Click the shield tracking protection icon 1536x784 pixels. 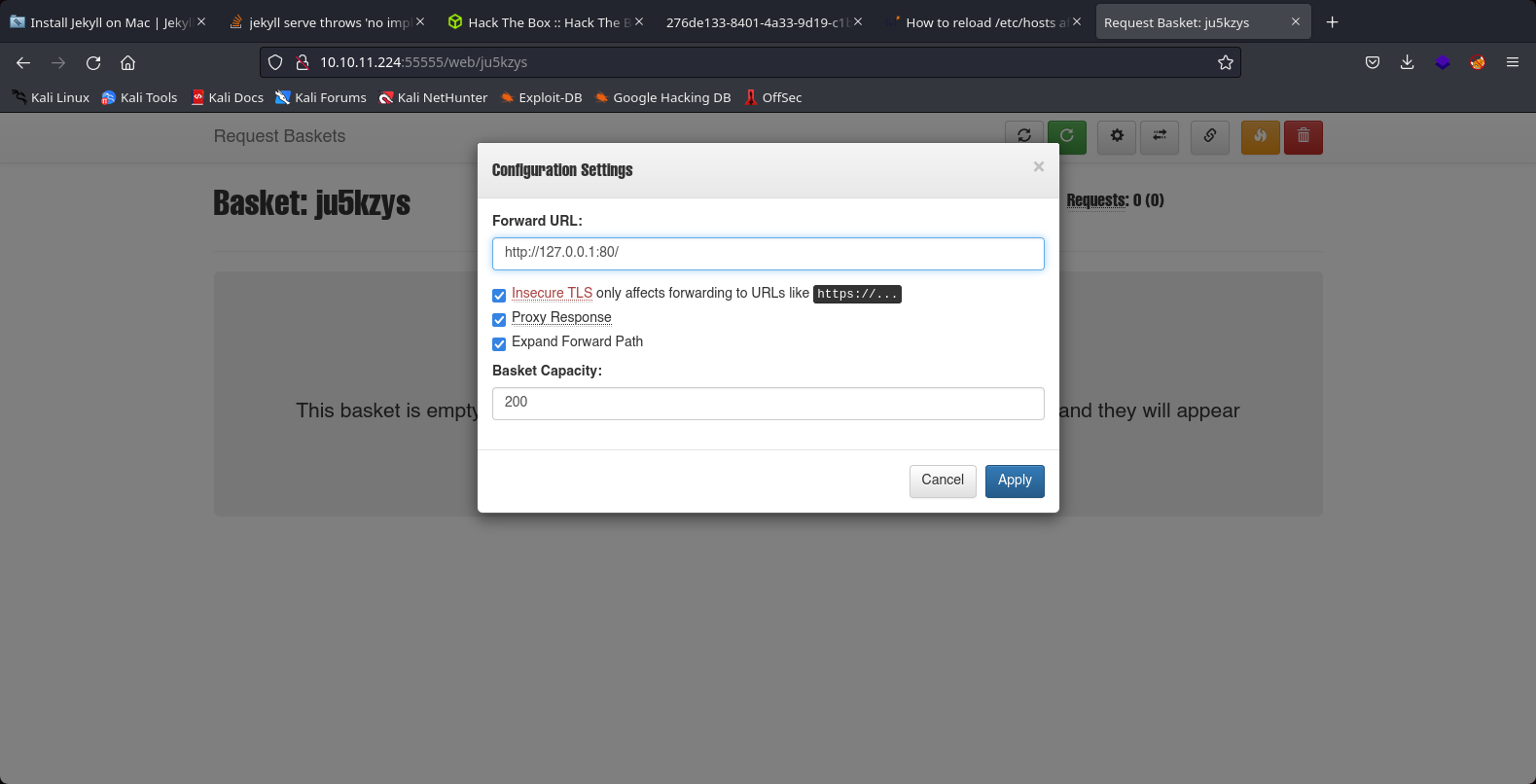pyautogui.click(x=275, y=62)
